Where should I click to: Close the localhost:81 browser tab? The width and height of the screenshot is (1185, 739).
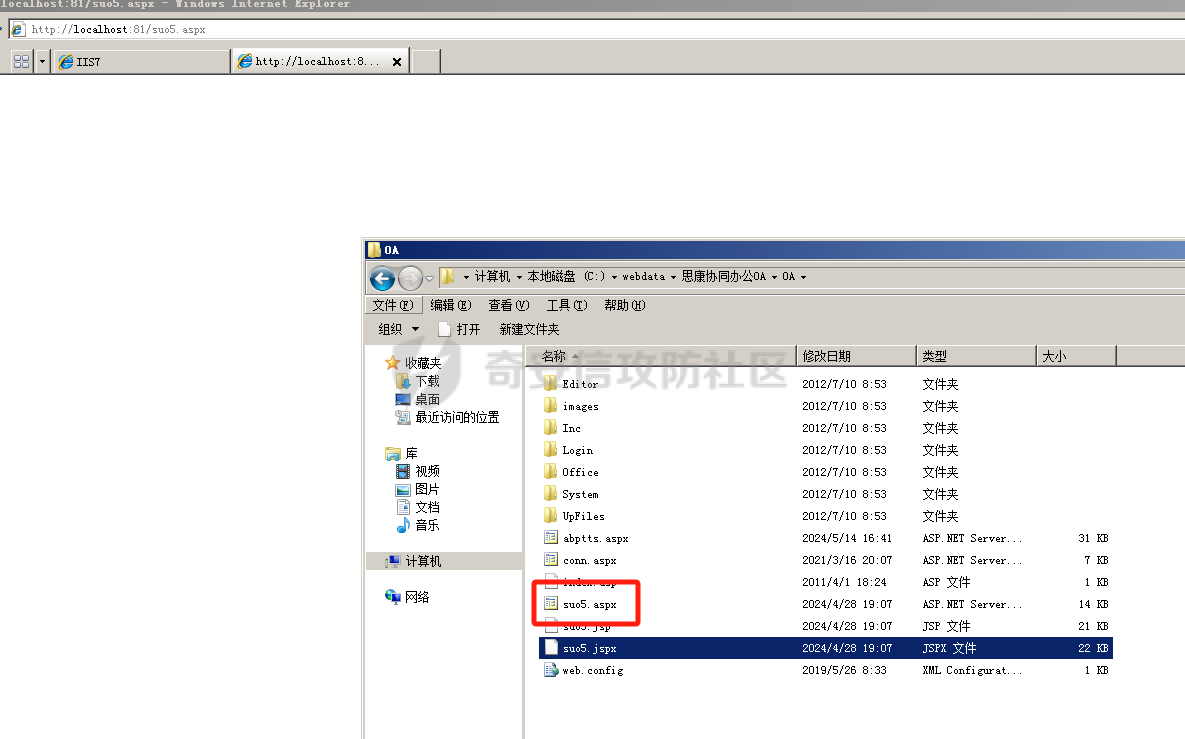pyautogui.click(x=397, y=62)
